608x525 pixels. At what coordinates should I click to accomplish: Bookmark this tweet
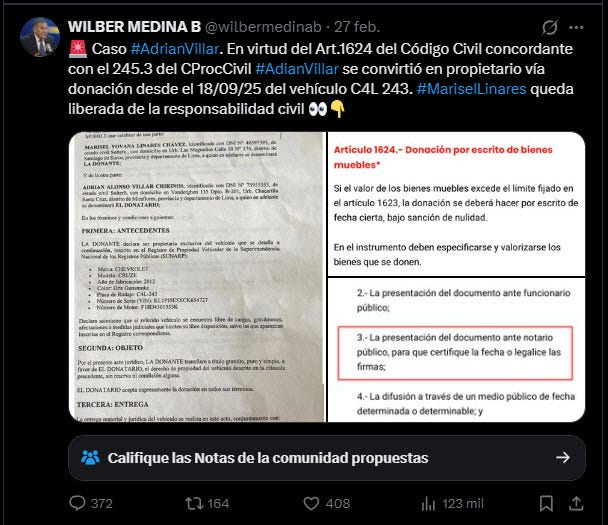point(546,503)
